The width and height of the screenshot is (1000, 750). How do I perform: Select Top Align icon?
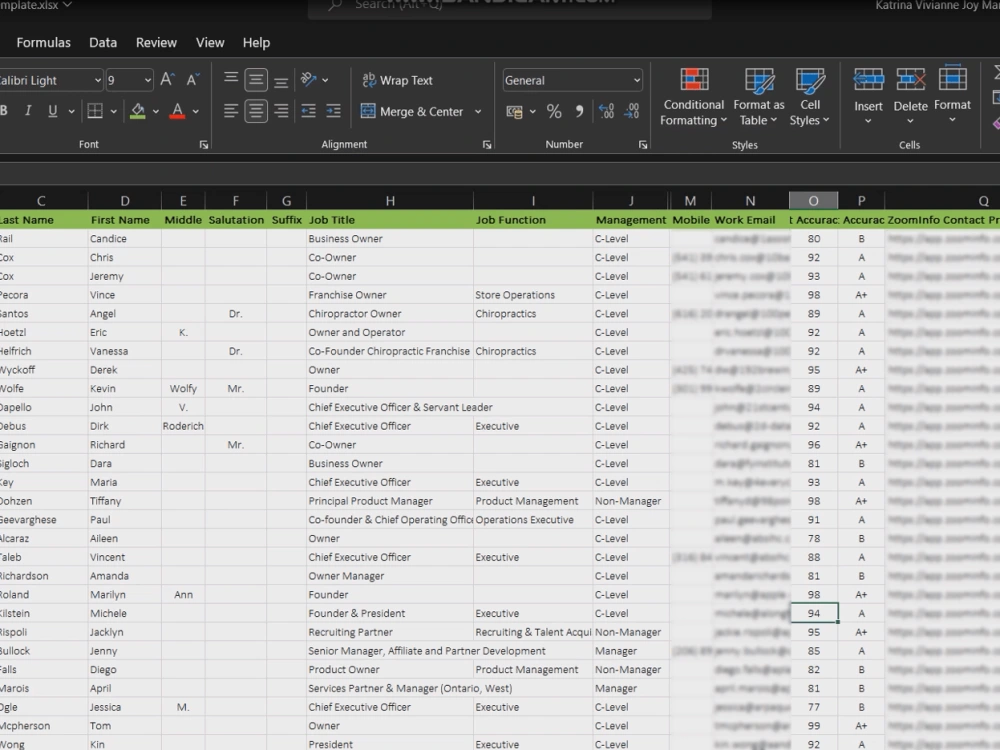pos(231,80)
